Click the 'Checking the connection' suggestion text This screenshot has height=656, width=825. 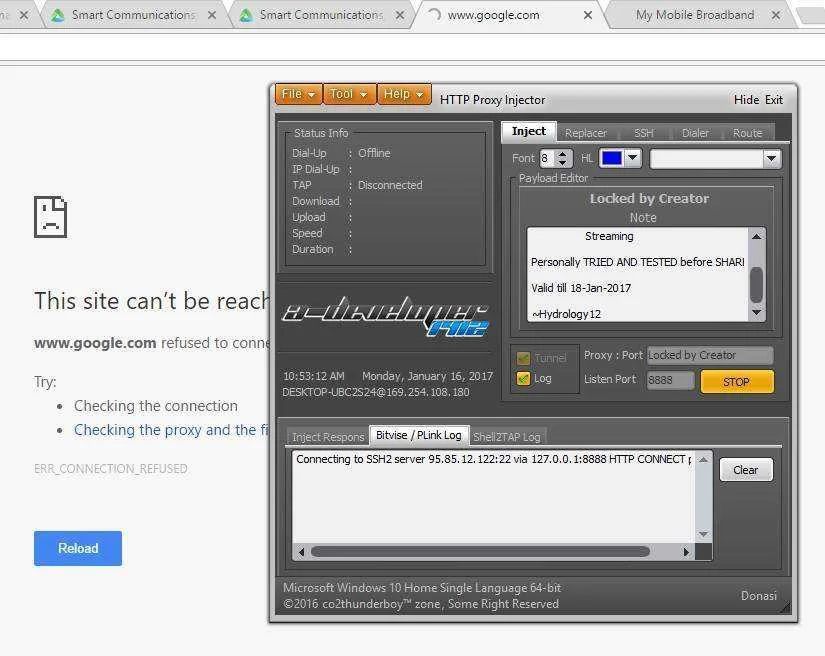point(156,406)
